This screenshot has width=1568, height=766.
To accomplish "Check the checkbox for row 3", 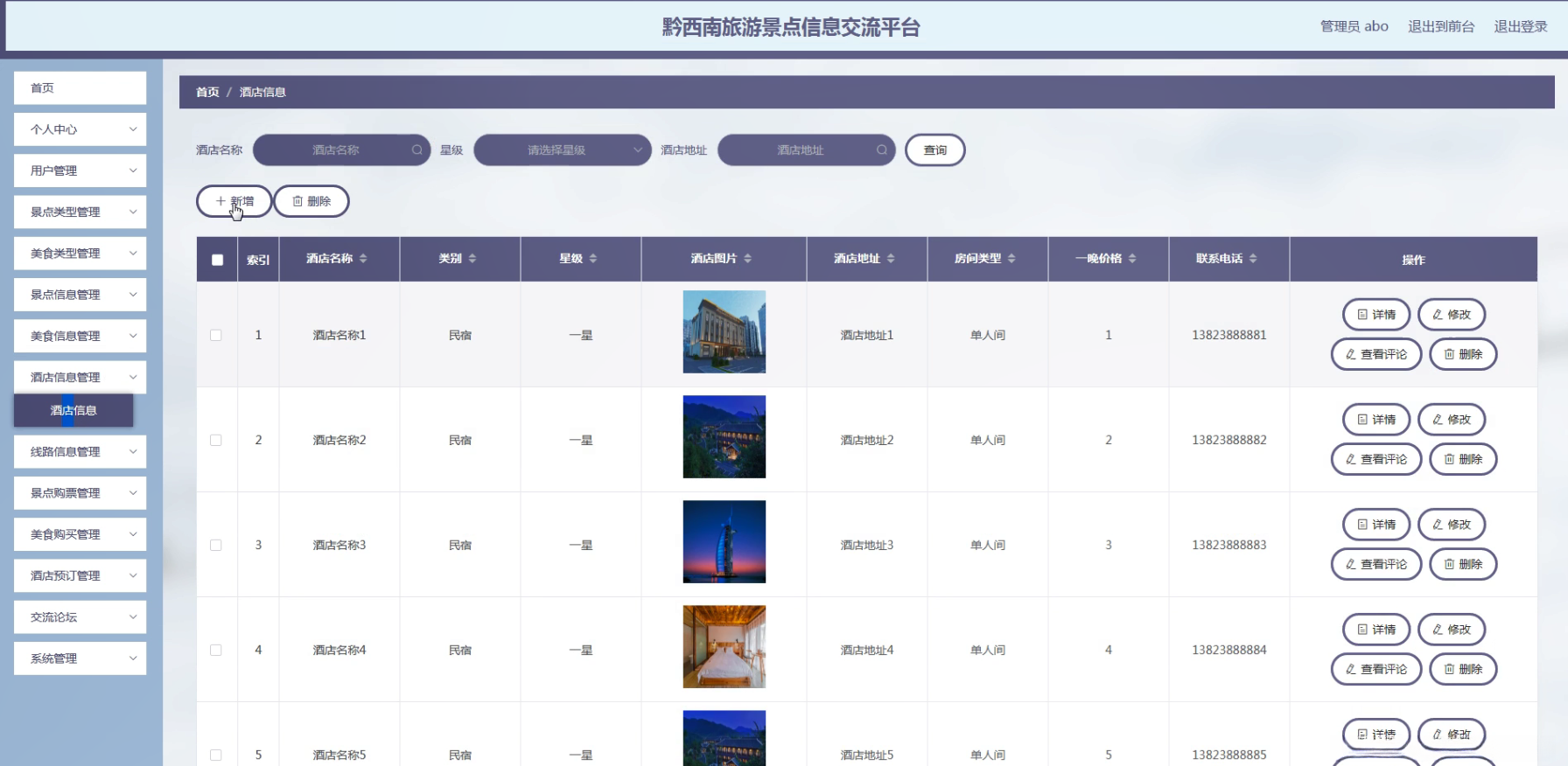I will point(216,545).
